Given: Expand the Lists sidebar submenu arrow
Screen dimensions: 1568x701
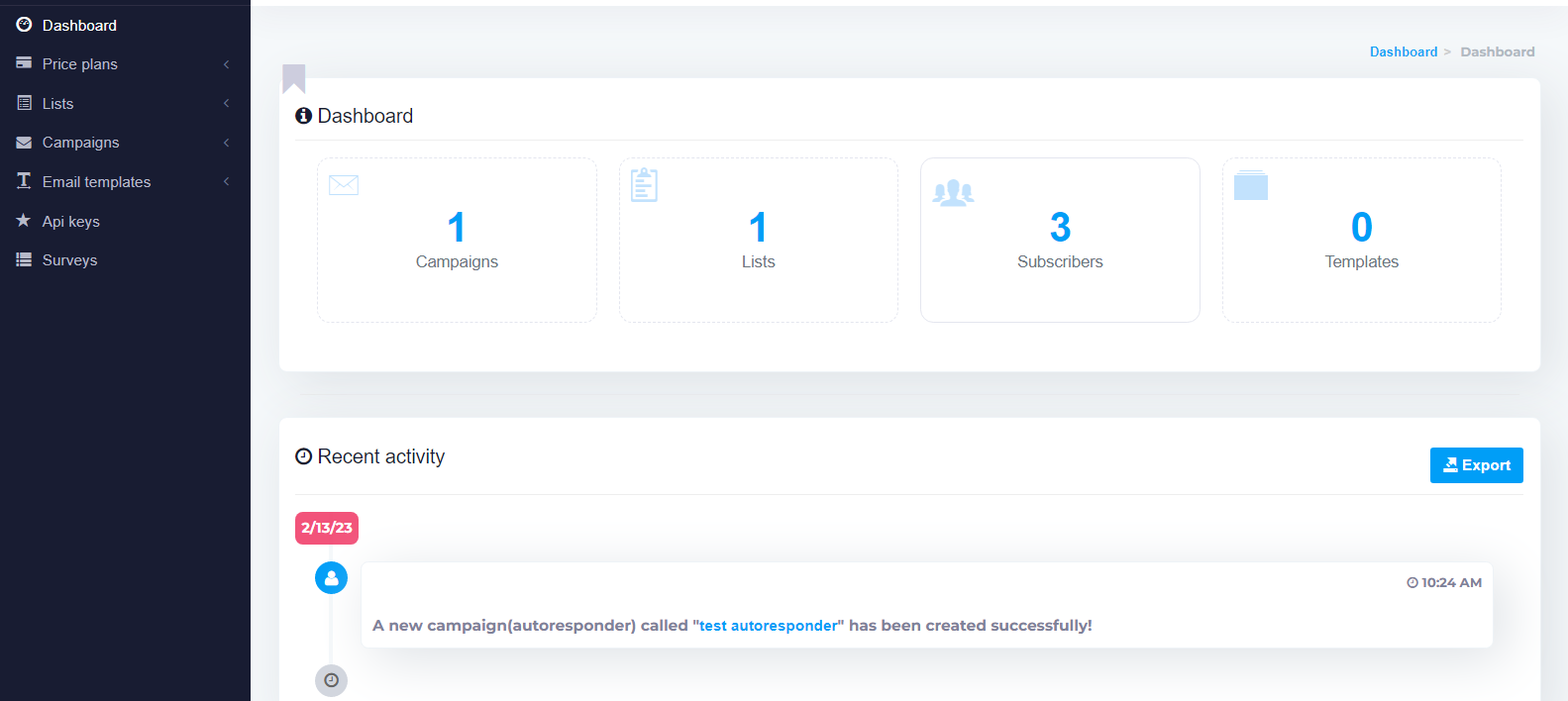Looking at the screenshot, I should 226,104.
